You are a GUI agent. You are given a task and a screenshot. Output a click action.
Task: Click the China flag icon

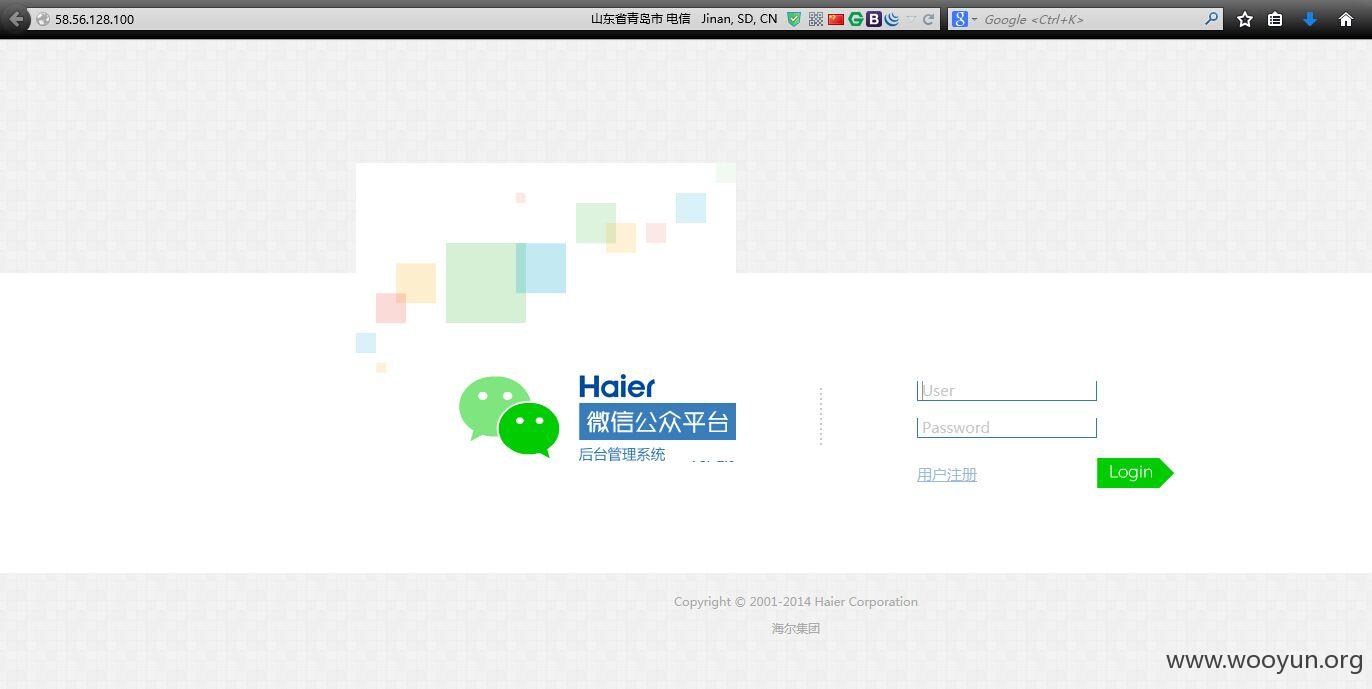pos(836,19)
